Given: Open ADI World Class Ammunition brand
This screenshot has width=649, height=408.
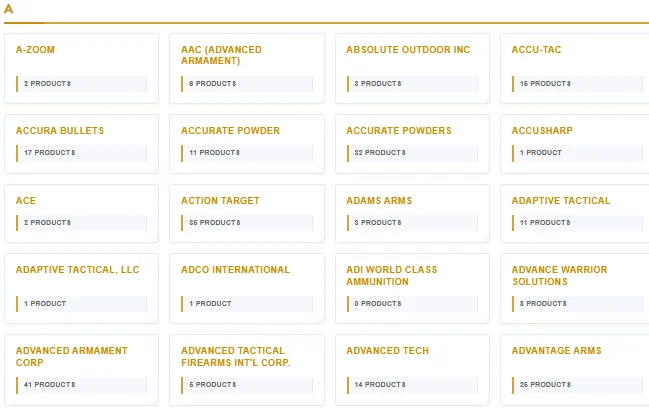Looking at the screenshot, I should (392, 276).
